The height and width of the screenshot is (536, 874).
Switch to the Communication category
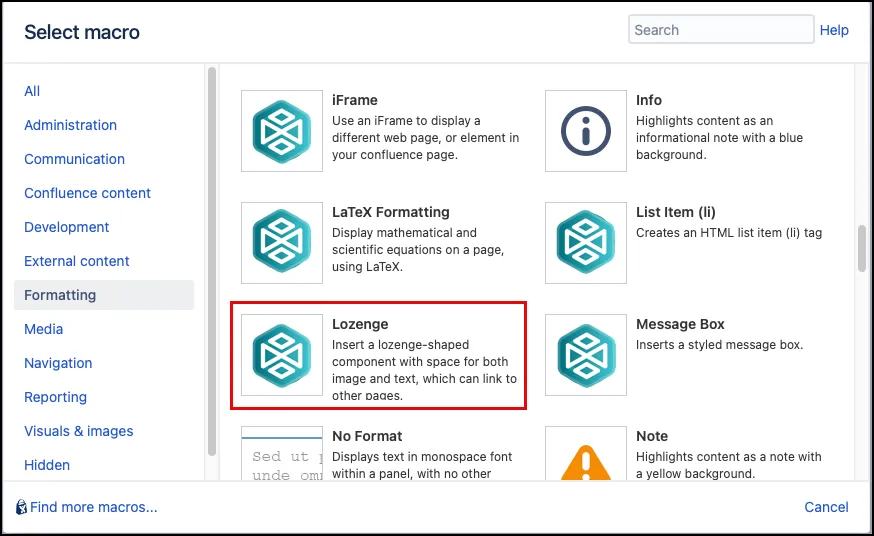[x=74, y=159]
